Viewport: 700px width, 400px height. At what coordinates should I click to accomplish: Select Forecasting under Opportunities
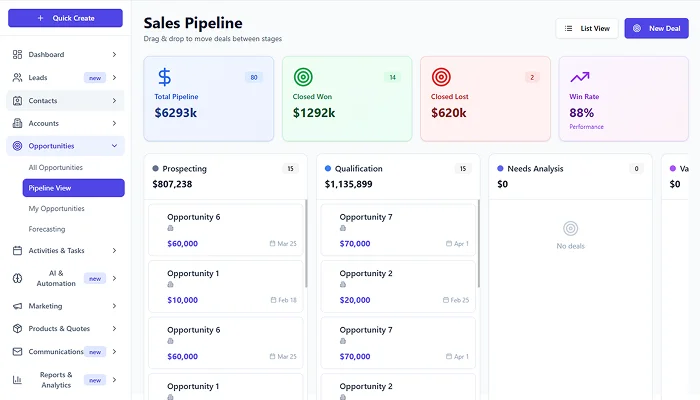tap(47, 229)
